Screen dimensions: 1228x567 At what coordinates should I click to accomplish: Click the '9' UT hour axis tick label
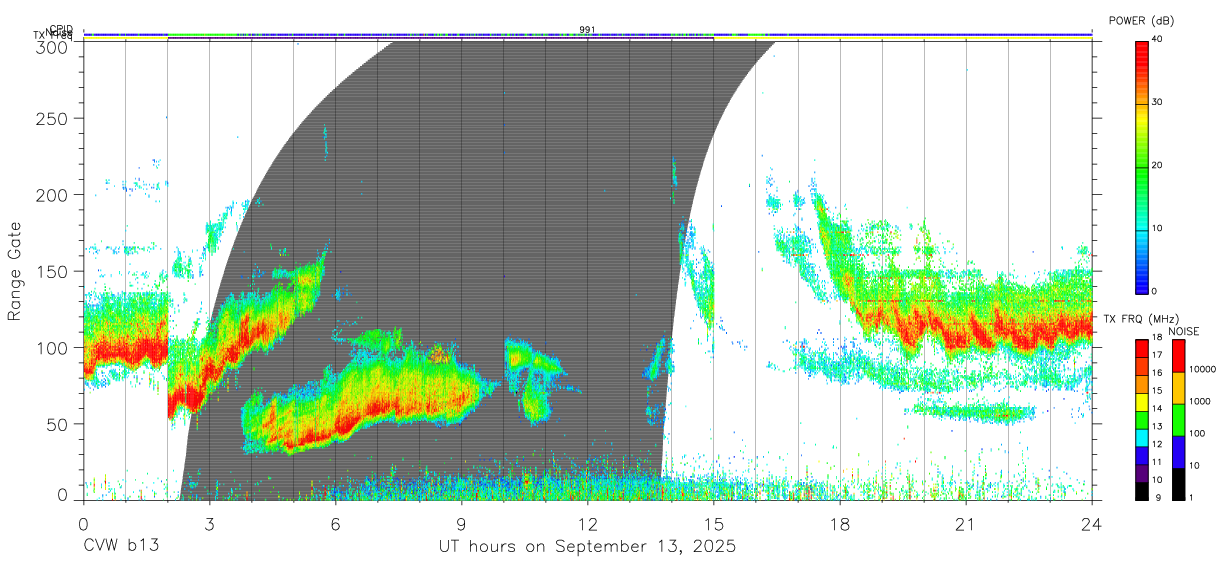point(461,523)
